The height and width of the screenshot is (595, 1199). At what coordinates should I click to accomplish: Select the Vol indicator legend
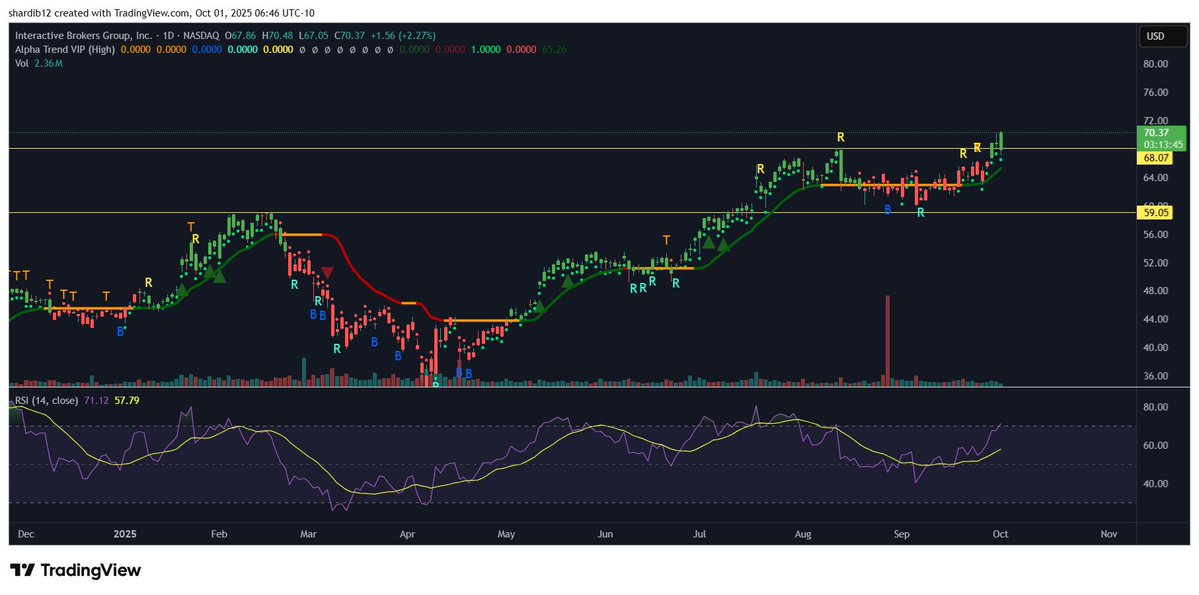[x=20, y=63]
